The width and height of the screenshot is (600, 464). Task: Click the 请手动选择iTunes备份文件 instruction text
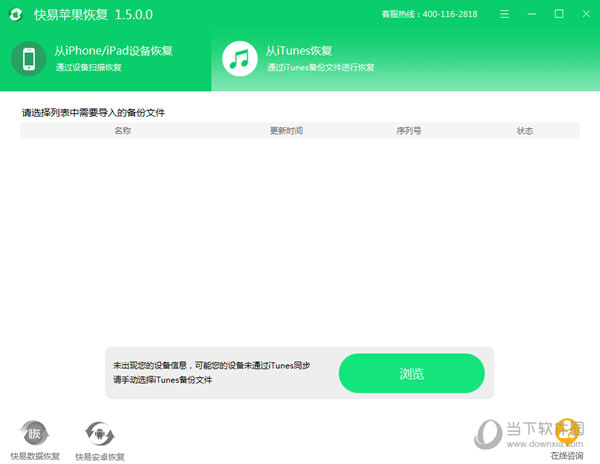[x=162, y=380]
